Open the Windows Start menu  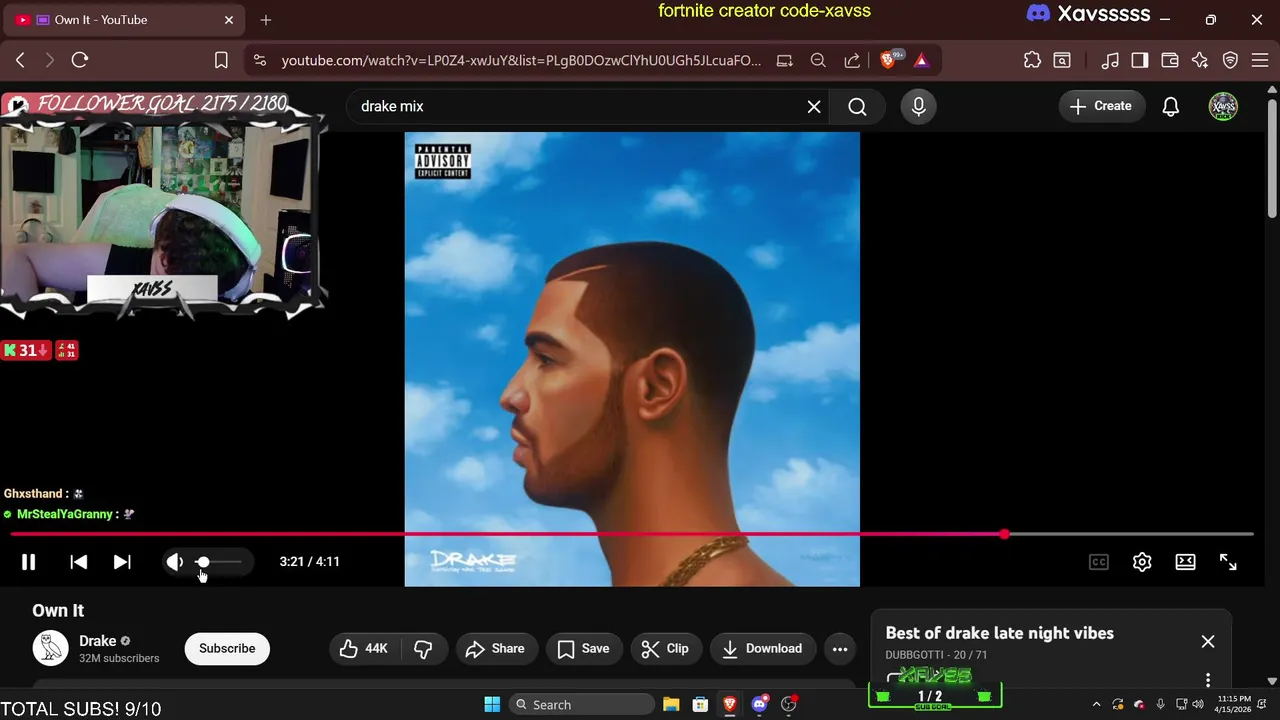(492, 704)
